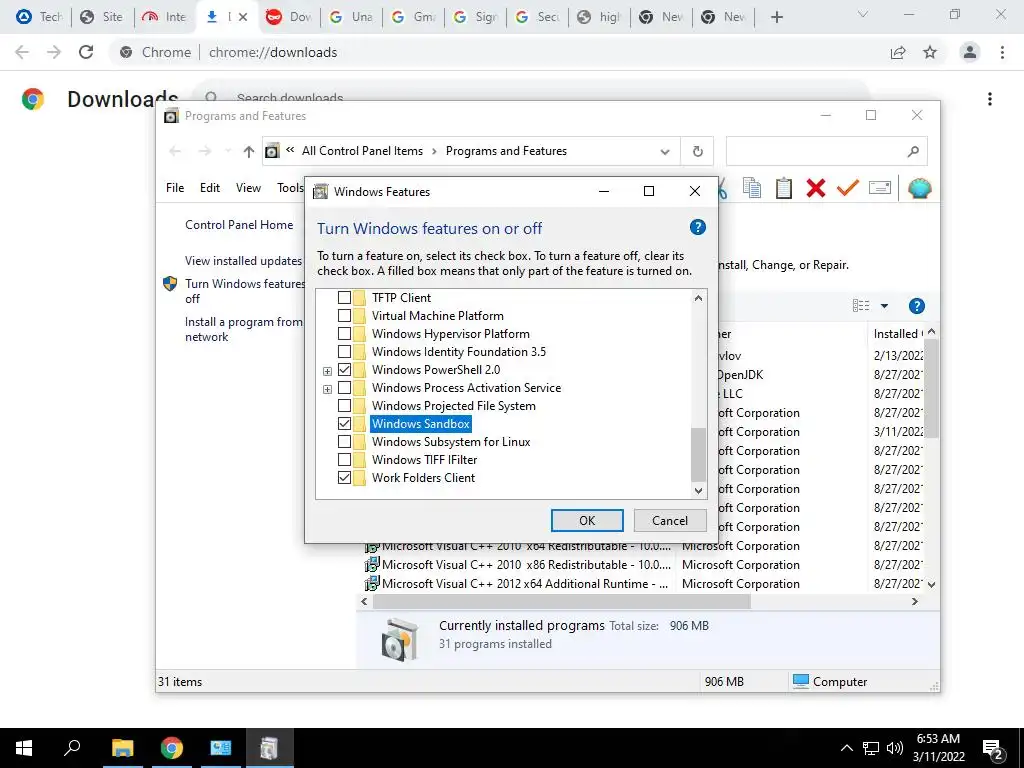Open taskbar search
1024x768 pixels.
coord(72,748)
